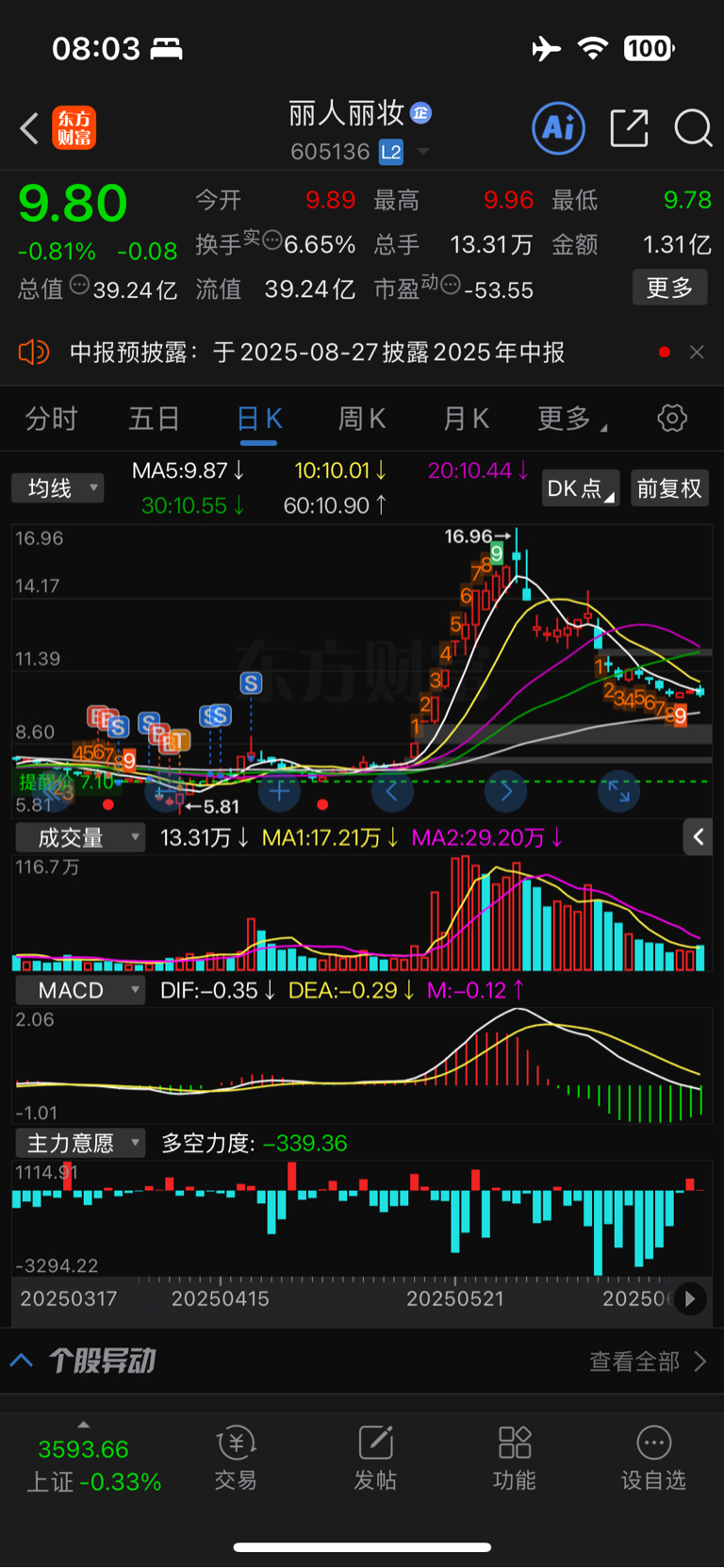
Task: Tap the current price 9.80
Action: (73, 204)
